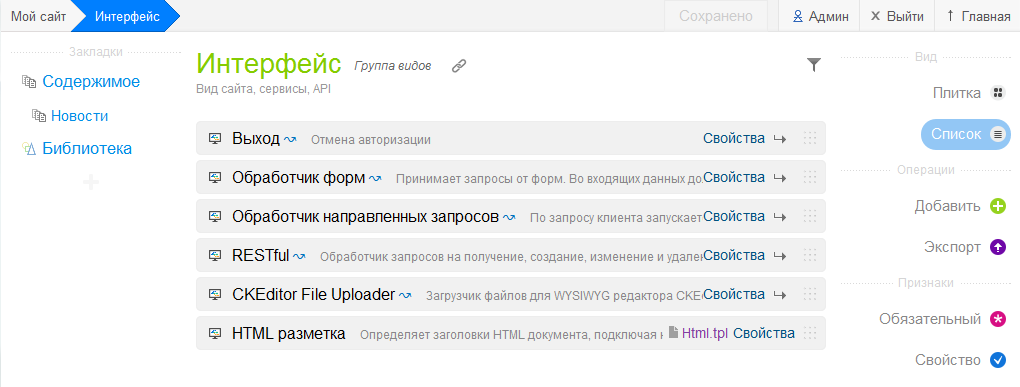Select the Интерфейс breadcrumb
The height and width of the screenshot is (387, 1020).
click(x=126, y=16)
